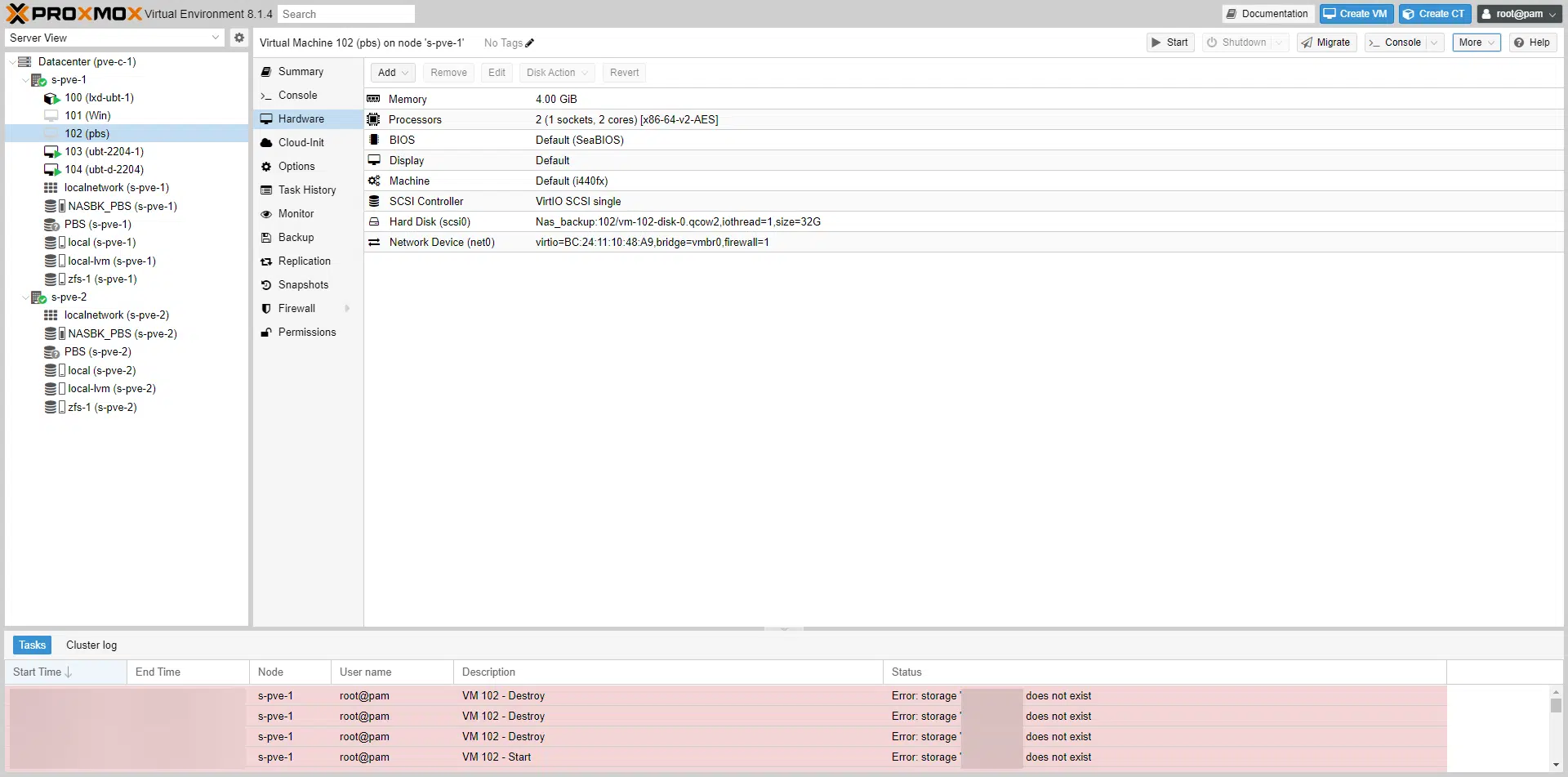This screenshot has height=777, width=1568.
Task: Open the Backup panel
Action: [x=296, y=237]
